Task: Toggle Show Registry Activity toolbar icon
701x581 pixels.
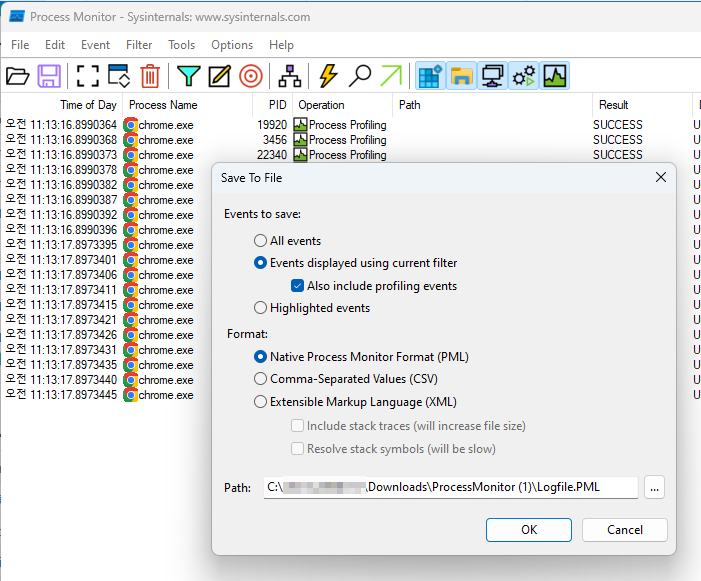Action: (x=430, y=76)
